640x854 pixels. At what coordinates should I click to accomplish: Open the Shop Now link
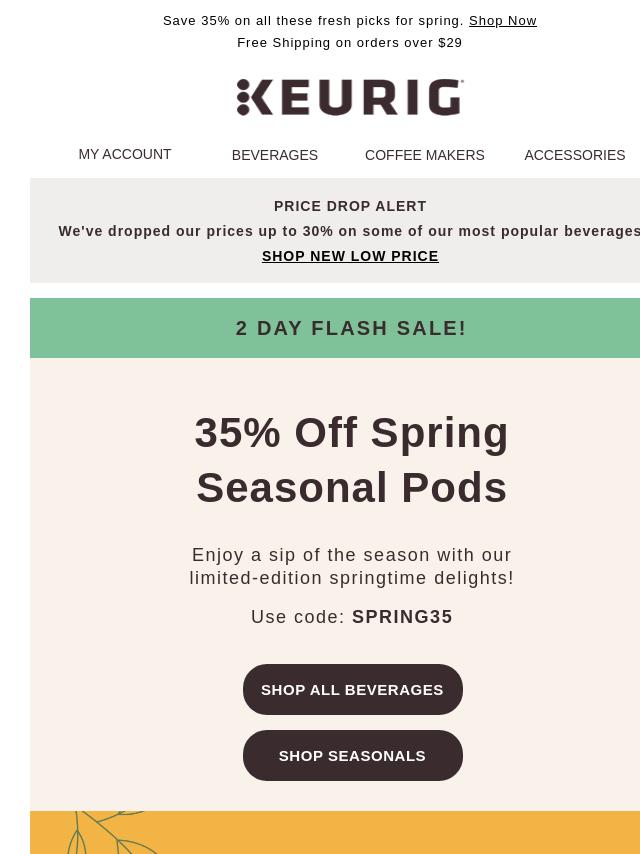coord(503,21)
